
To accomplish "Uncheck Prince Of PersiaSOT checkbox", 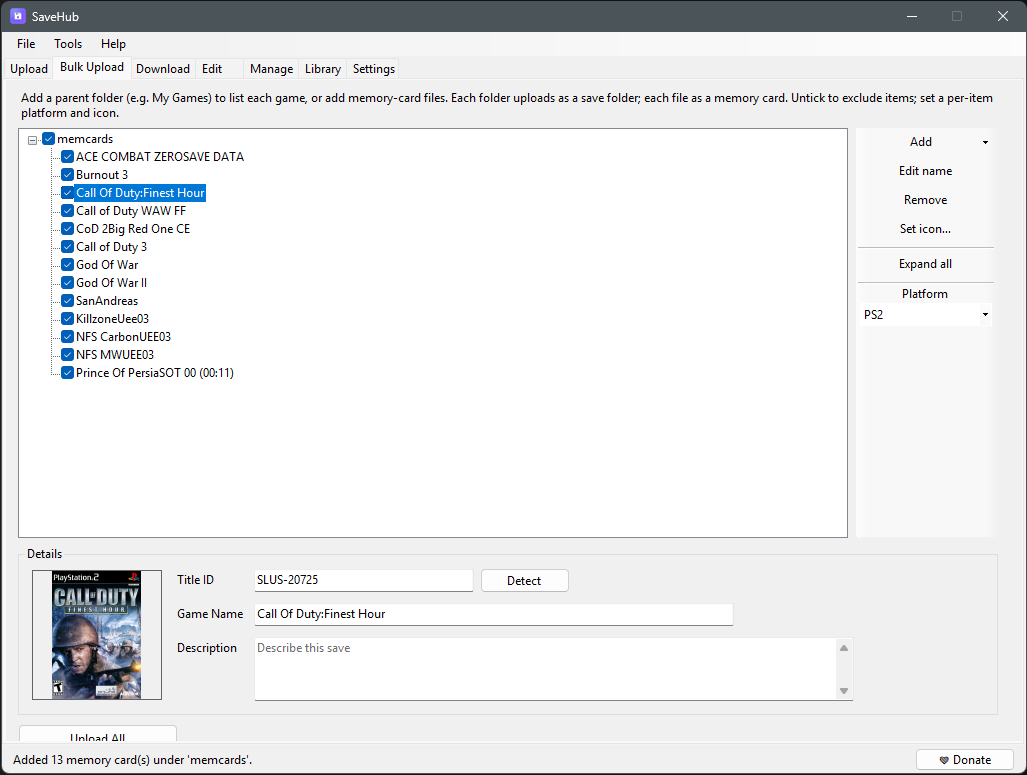I will [x=67, y=373].
